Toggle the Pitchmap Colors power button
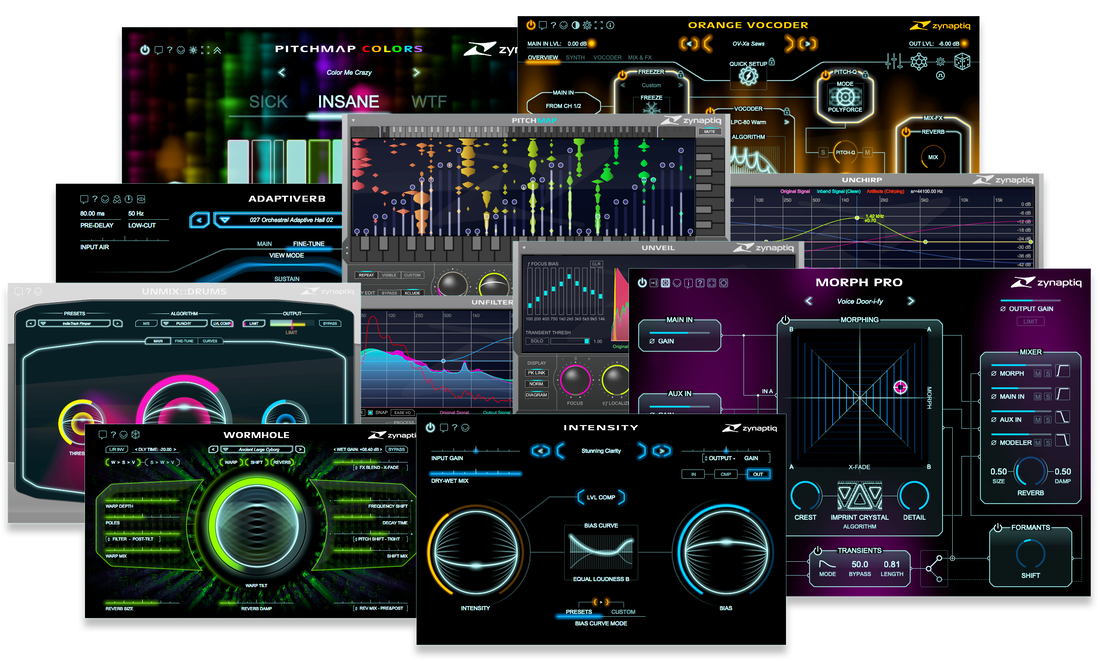This screenshot has height=661, width=1100. tap(145, 51)
